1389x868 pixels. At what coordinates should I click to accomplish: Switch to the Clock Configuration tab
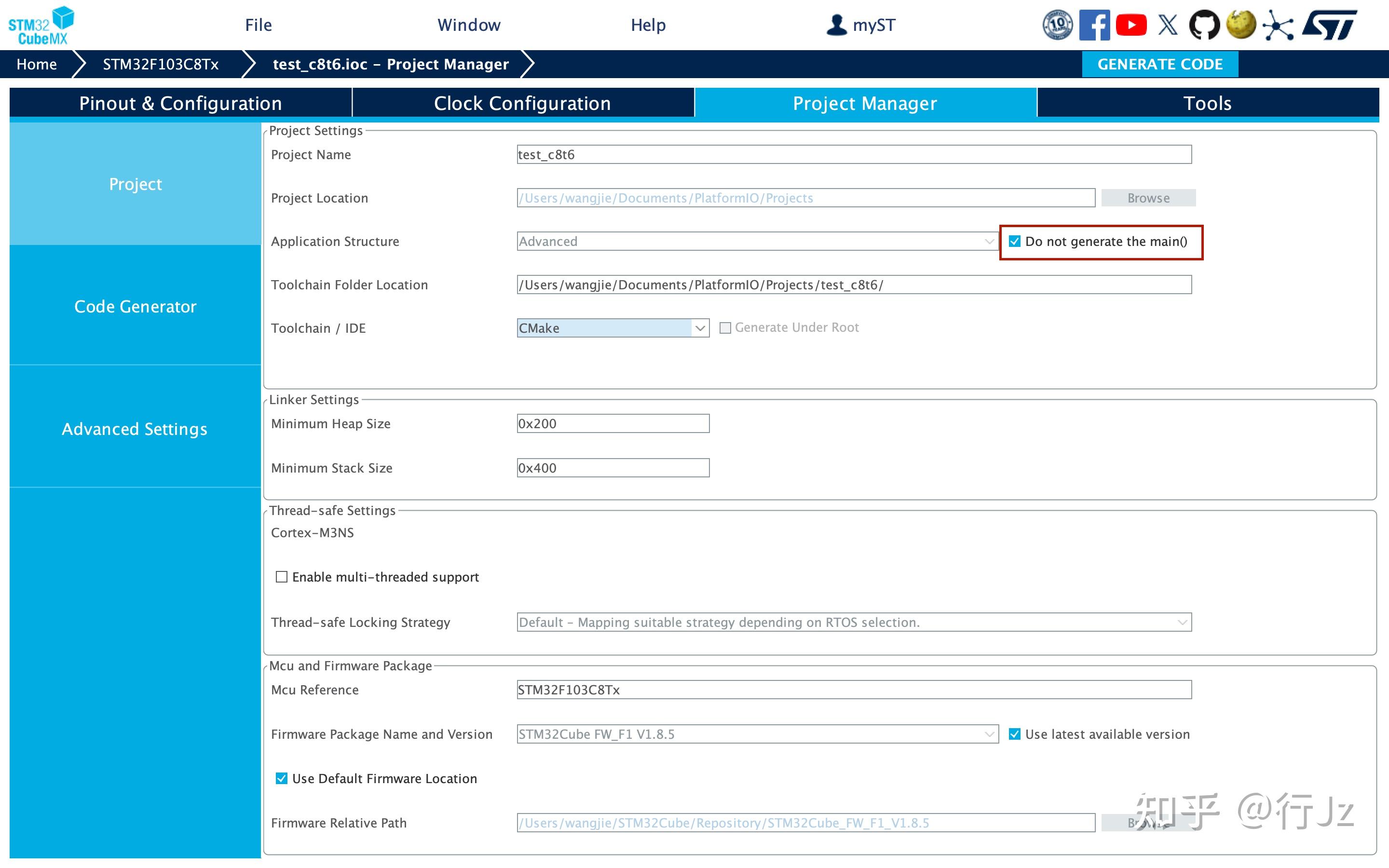click(x=522, y=103)
